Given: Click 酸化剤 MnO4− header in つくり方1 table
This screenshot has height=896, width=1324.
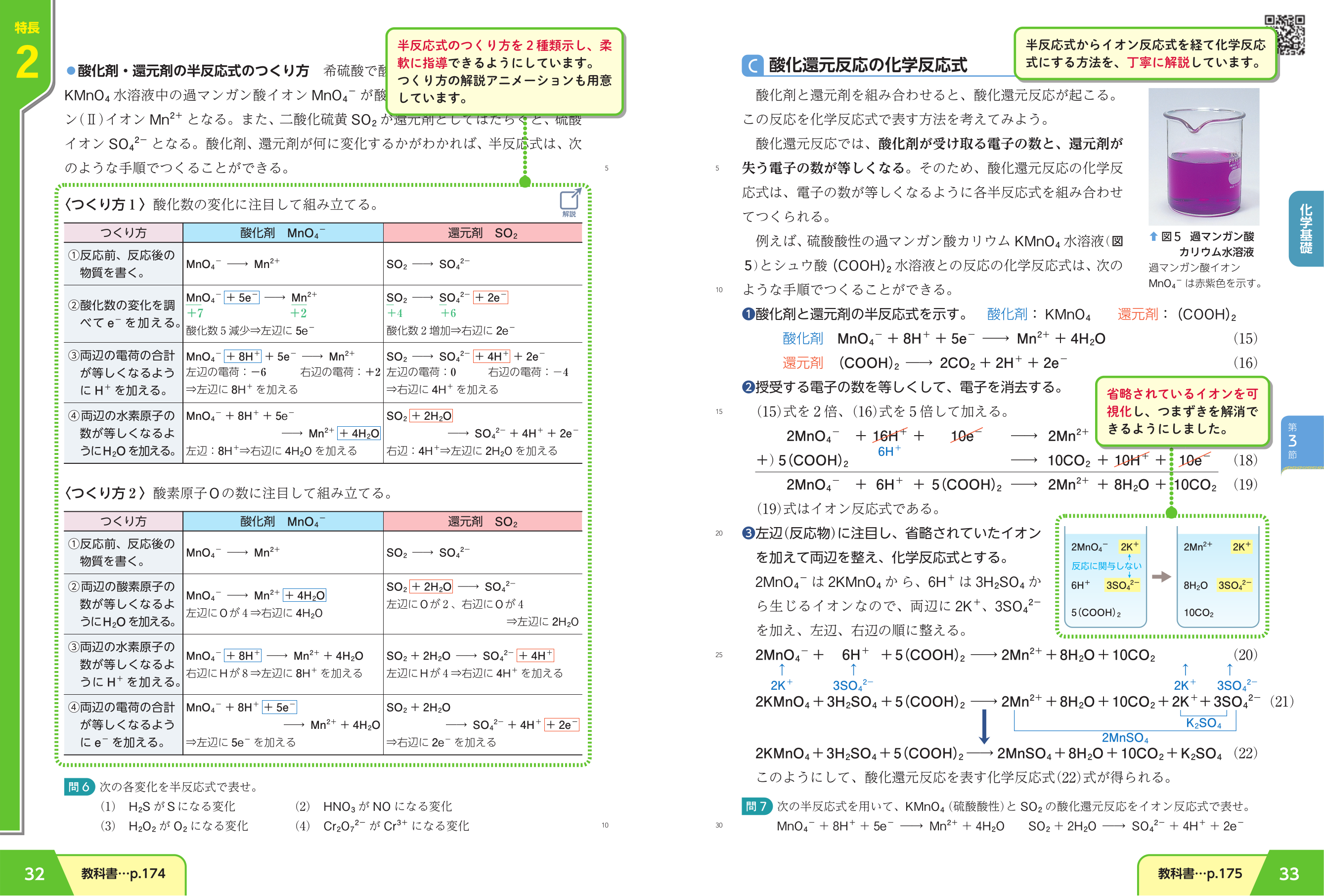Looking at the screenshot, I should point(283,232).
